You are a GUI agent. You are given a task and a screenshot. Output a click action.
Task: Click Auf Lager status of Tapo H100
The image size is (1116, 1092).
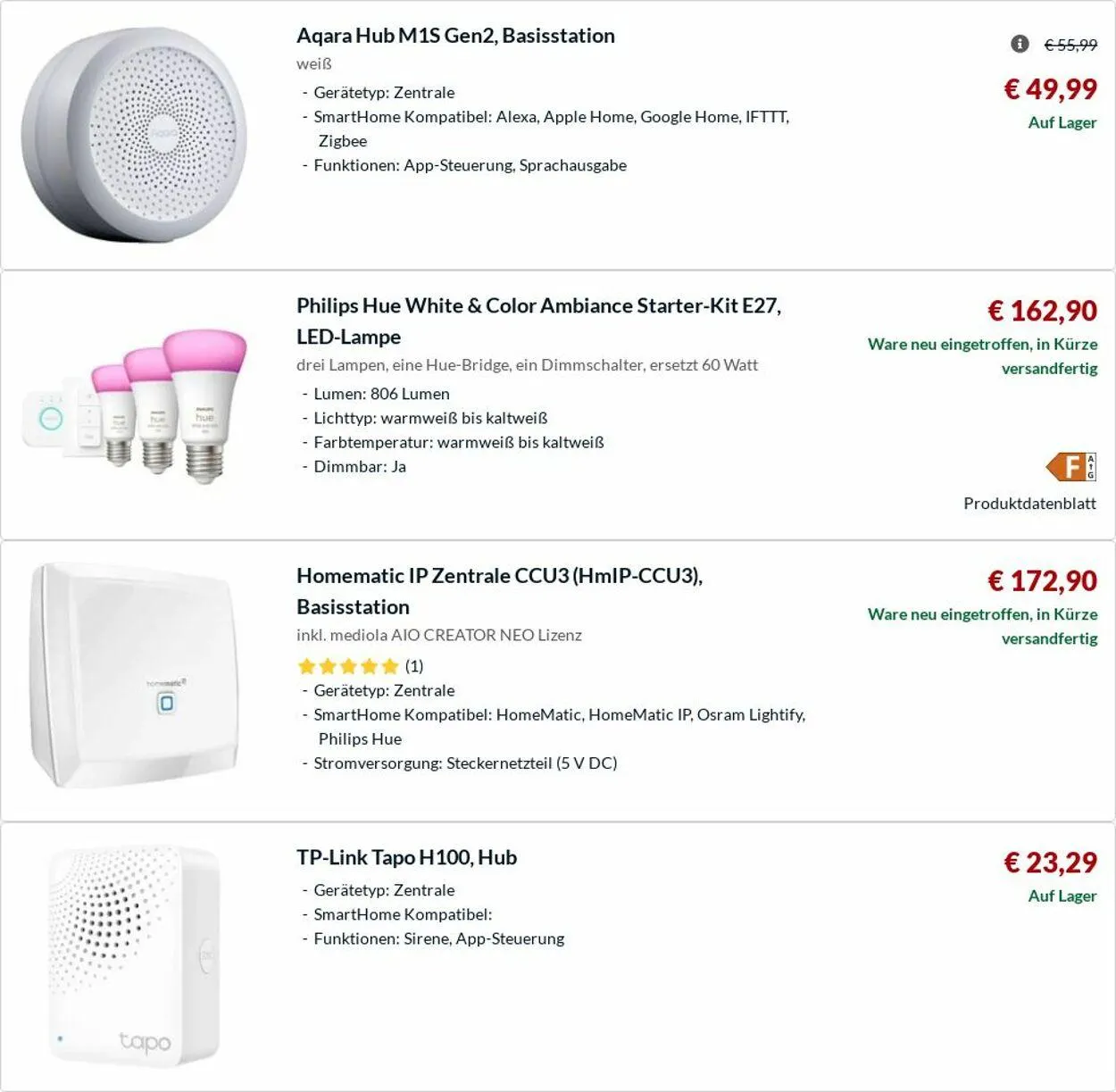1062,896
